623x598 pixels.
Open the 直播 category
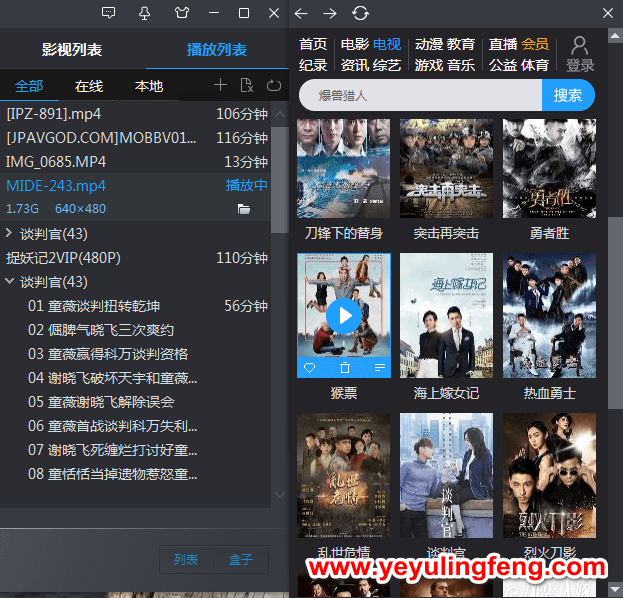(503, 44)
